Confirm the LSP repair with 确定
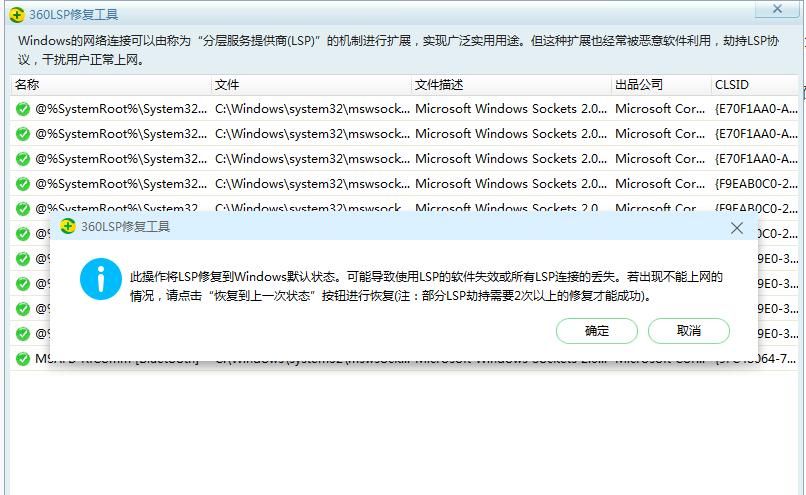Image resolution: width=806 pixels, height=495 pixels. click(x=596, y=331)
